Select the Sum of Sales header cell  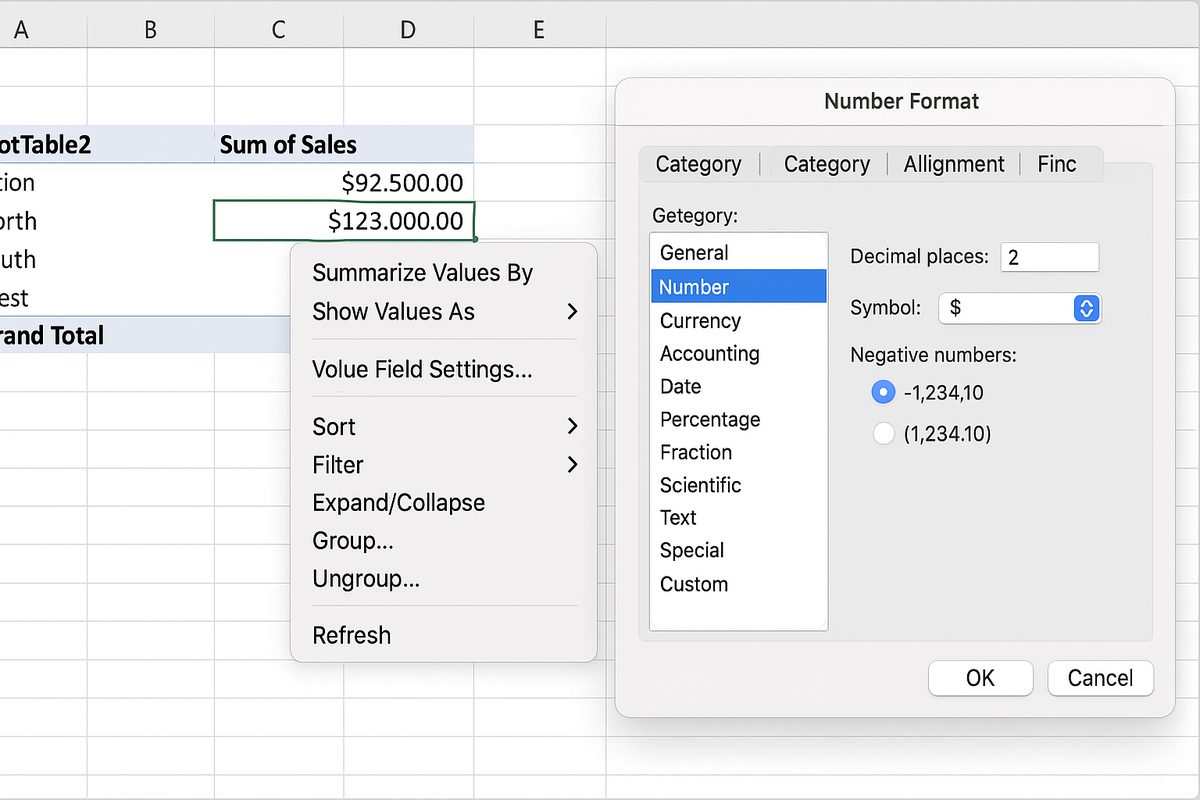tap(344, 145)
